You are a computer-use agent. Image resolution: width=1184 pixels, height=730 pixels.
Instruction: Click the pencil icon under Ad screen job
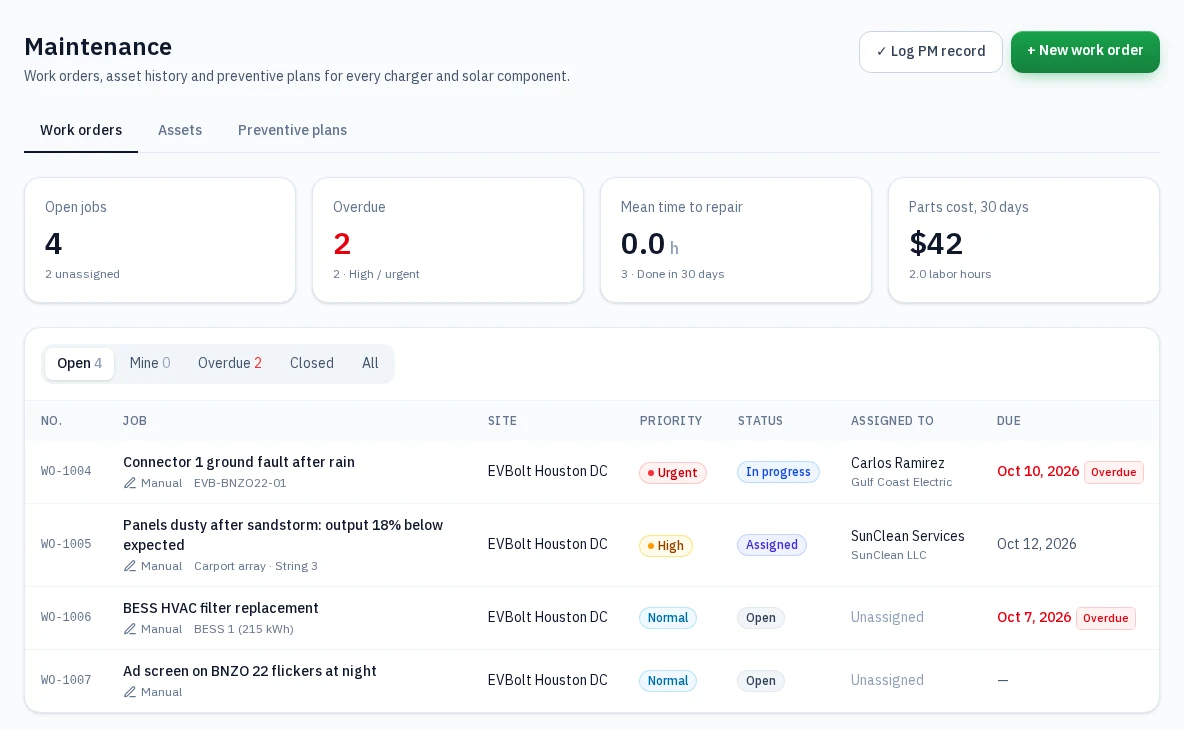click(130, 692)
